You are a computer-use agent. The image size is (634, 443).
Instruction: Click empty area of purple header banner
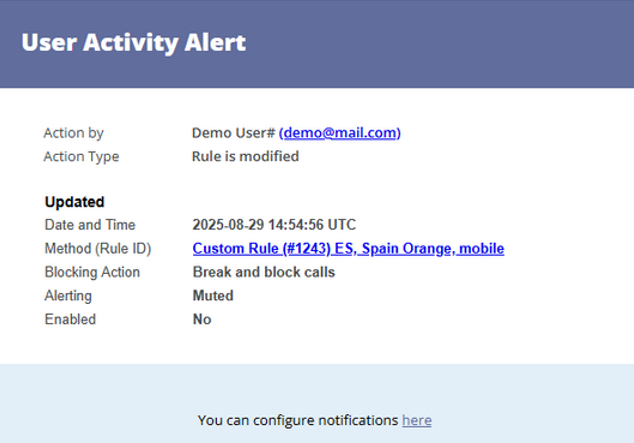(x=445, y=44)
